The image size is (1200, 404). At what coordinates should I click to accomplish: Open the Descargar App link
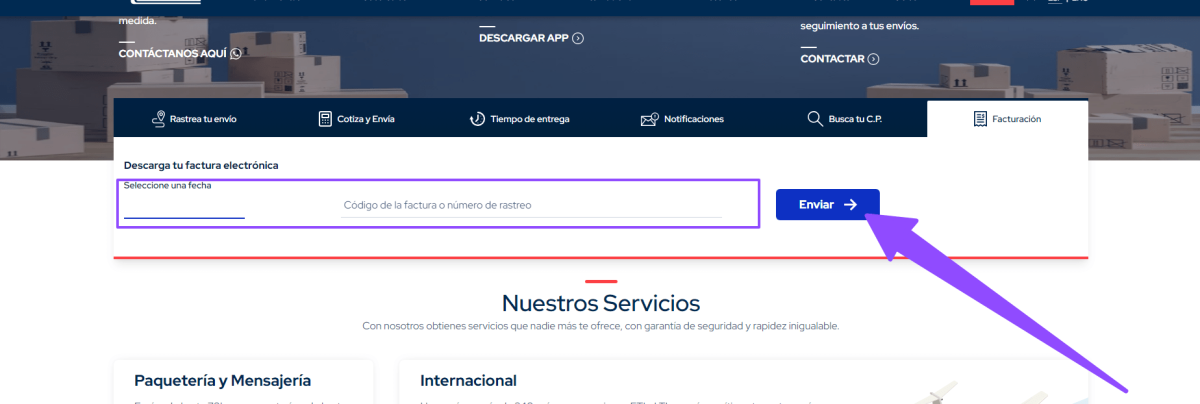point(523,38)
